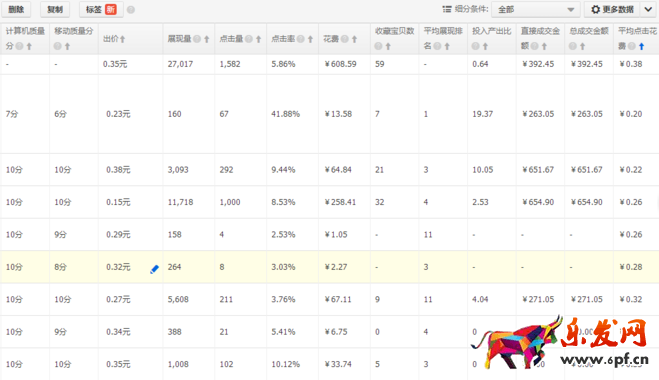This screenshot has width=659, height=380.
Task: Sort 花费 column with arrow icon
Action: click(x=354, y=39)
